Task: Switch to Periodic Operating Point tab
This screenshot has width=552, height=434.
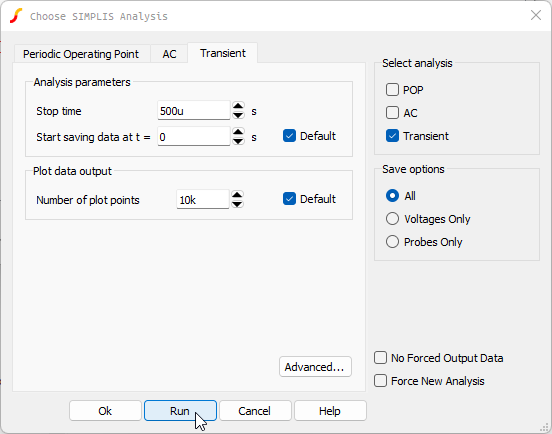Action: [x=81, y=54]
